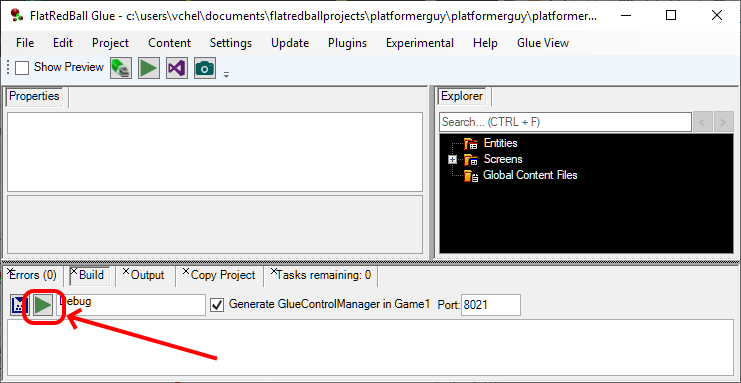741x383 pixels.
Task: Click the toolbar green play run icon
Action: [149, 68]
